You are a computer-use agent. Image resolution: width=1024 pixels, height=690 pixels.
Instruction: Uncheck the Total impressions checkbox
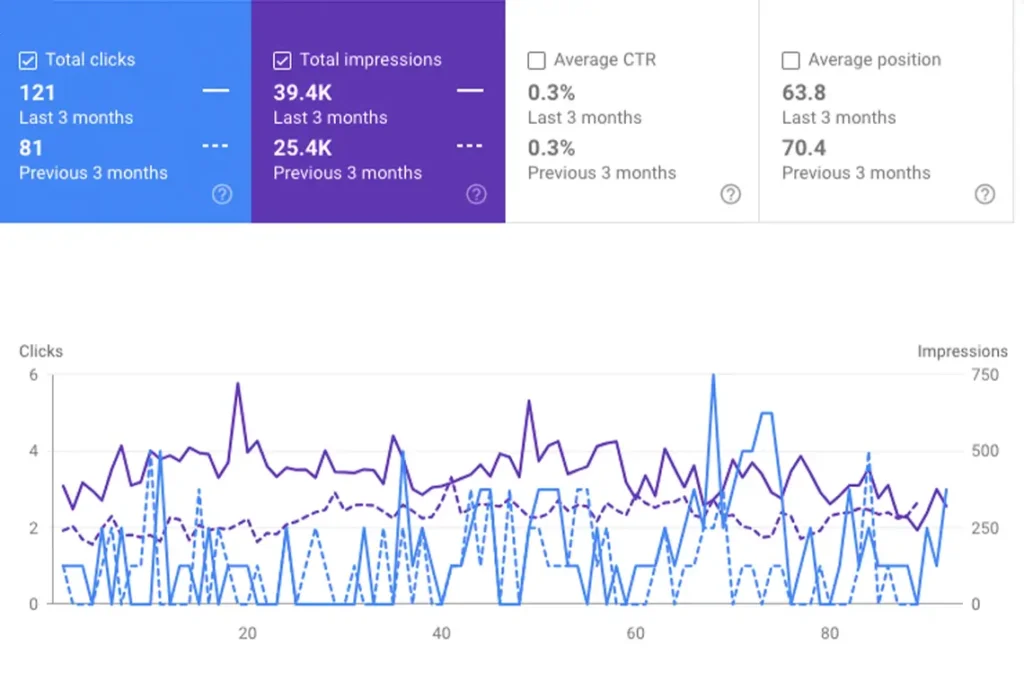pos(281,60)
